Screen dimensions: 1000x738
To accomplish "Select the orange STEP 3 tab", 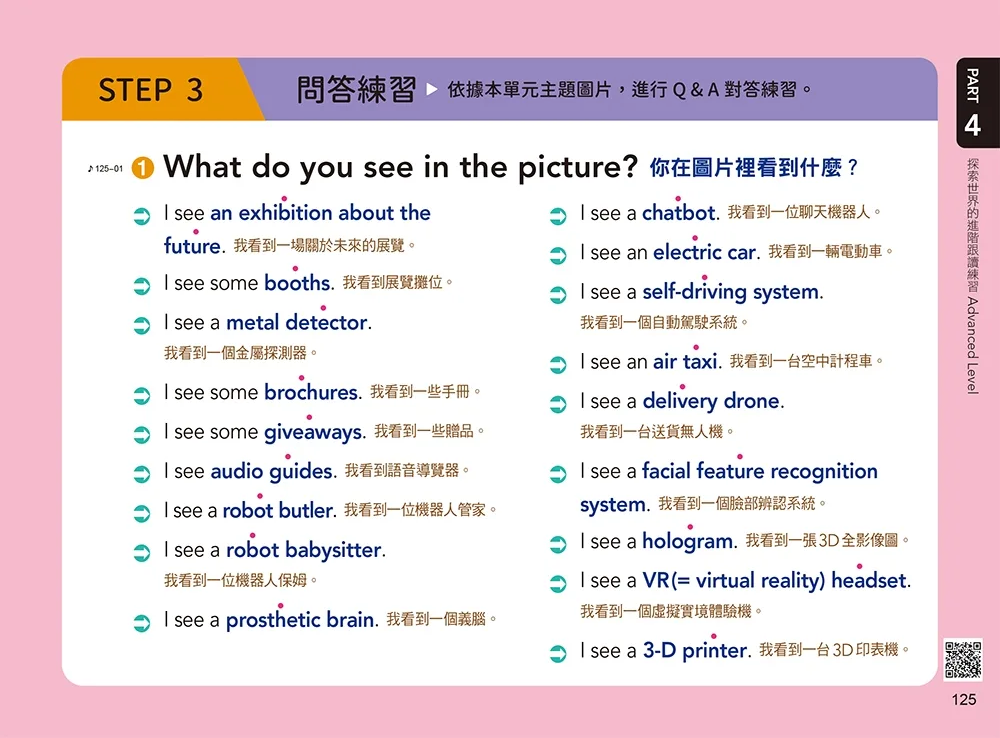I will pyautogui.click(x=151, y=90).
